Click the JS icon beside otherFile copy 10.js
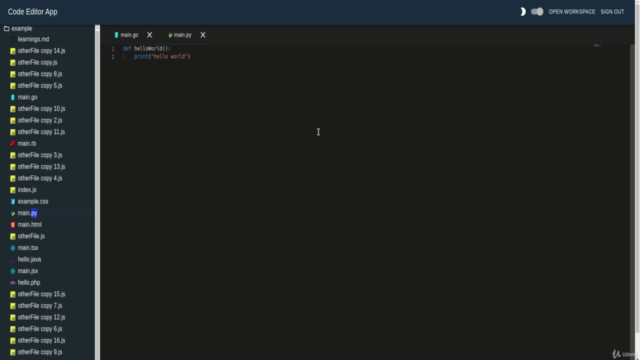 point(13,109)
